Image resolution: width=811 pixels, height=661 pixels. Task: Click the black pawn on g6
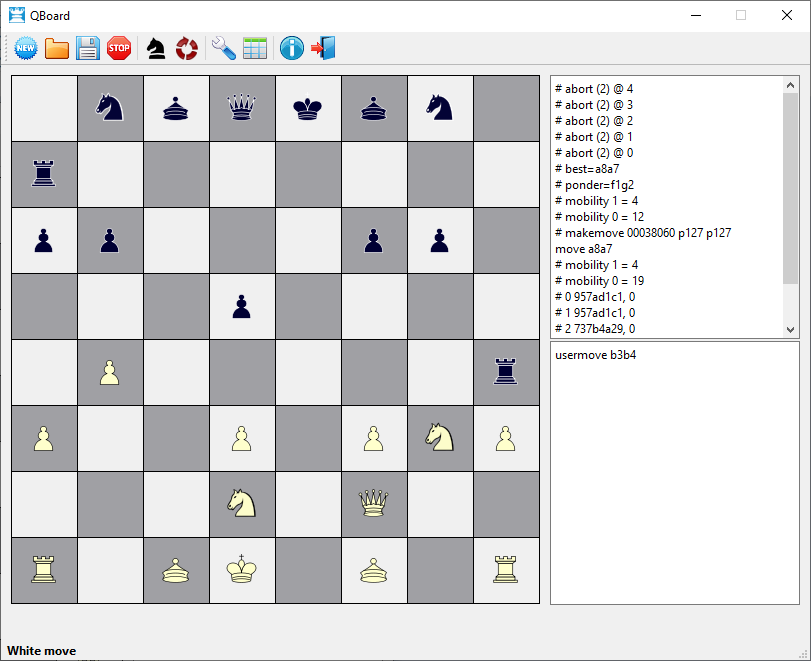pyautogui.click(x=440, y=240)
